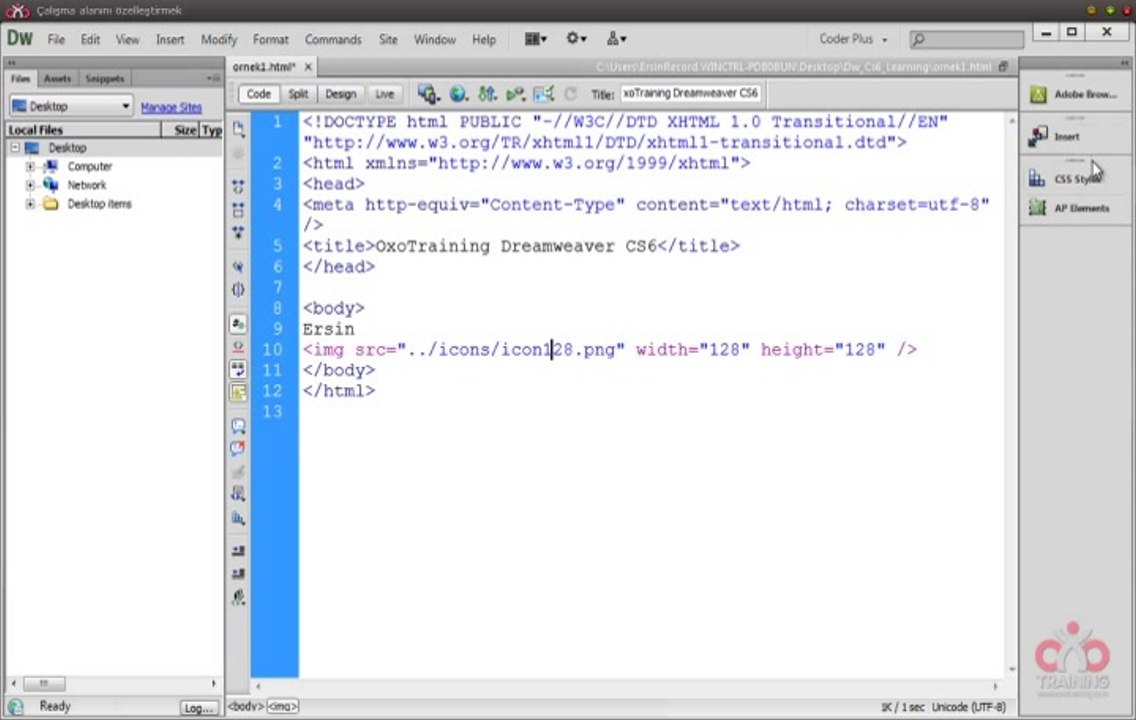Image resolution: width=1136 pixels, height=720 pixels.
Task: Click the W3C Validation icon
Action: (515, 93)
